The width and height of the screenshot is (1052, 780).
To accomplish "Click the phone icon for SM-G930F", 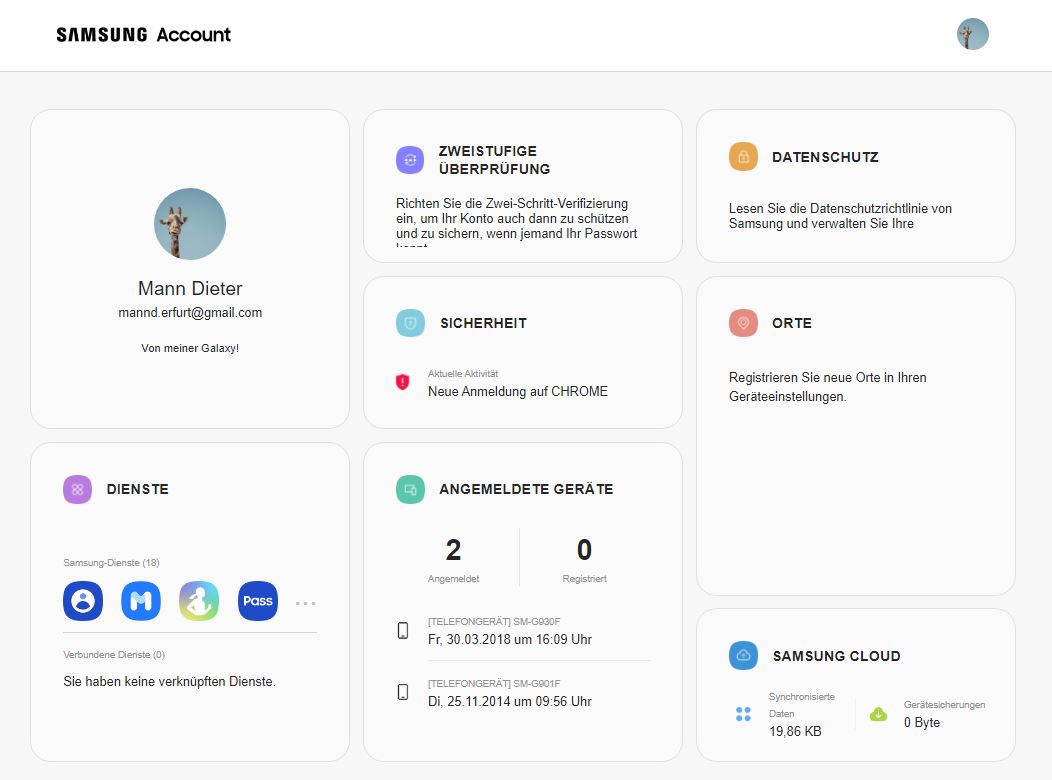I will point(403,630).
